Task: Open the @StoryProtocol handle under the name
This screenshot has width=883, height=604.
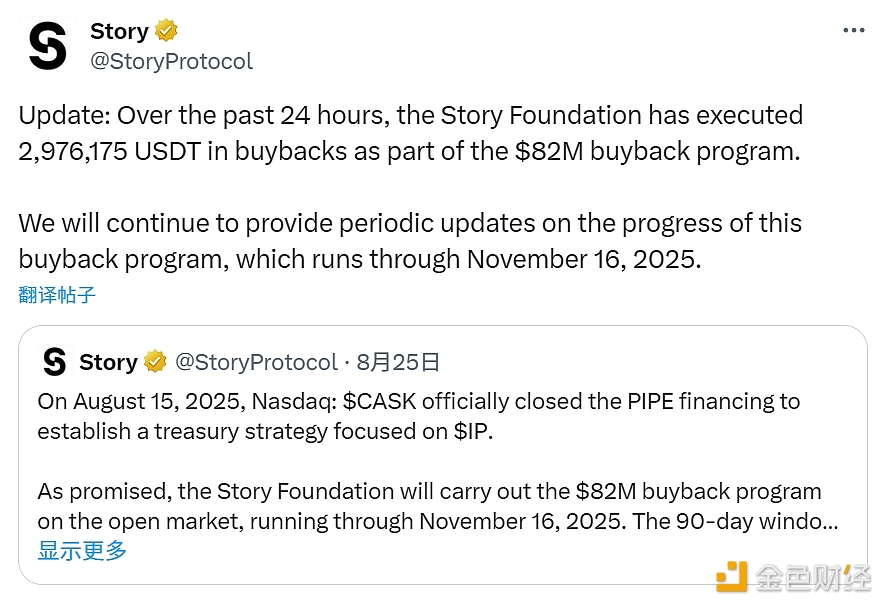Action: pos(171,61)
